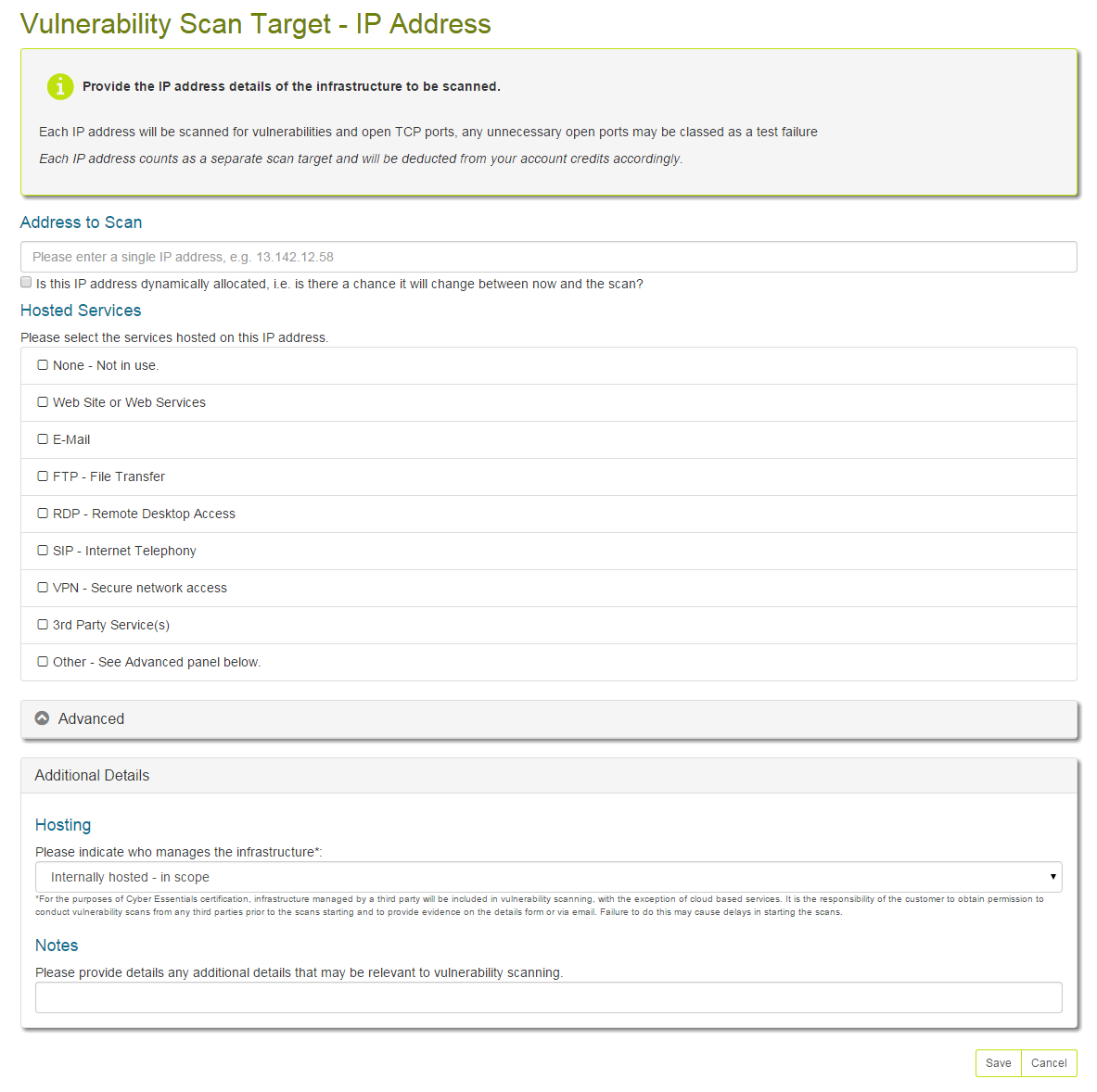Viewport: 1097px width, 1092px height.
Task: Click the green info icon
Action: tap(60, 87)
